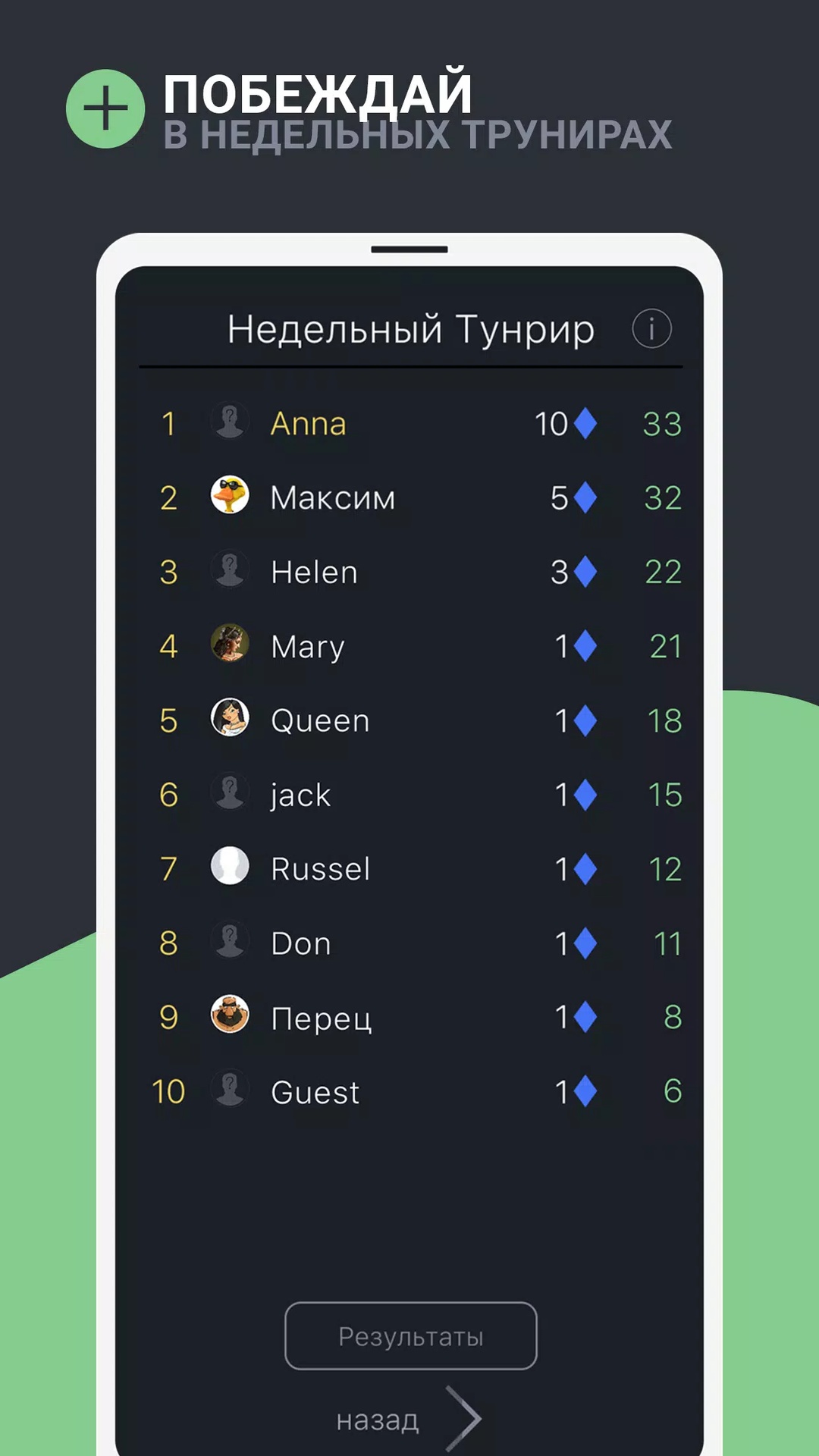The image size is (819, 1456).
Task: Tap Mary's portrait avatar
Action: [x=230, y=644]
